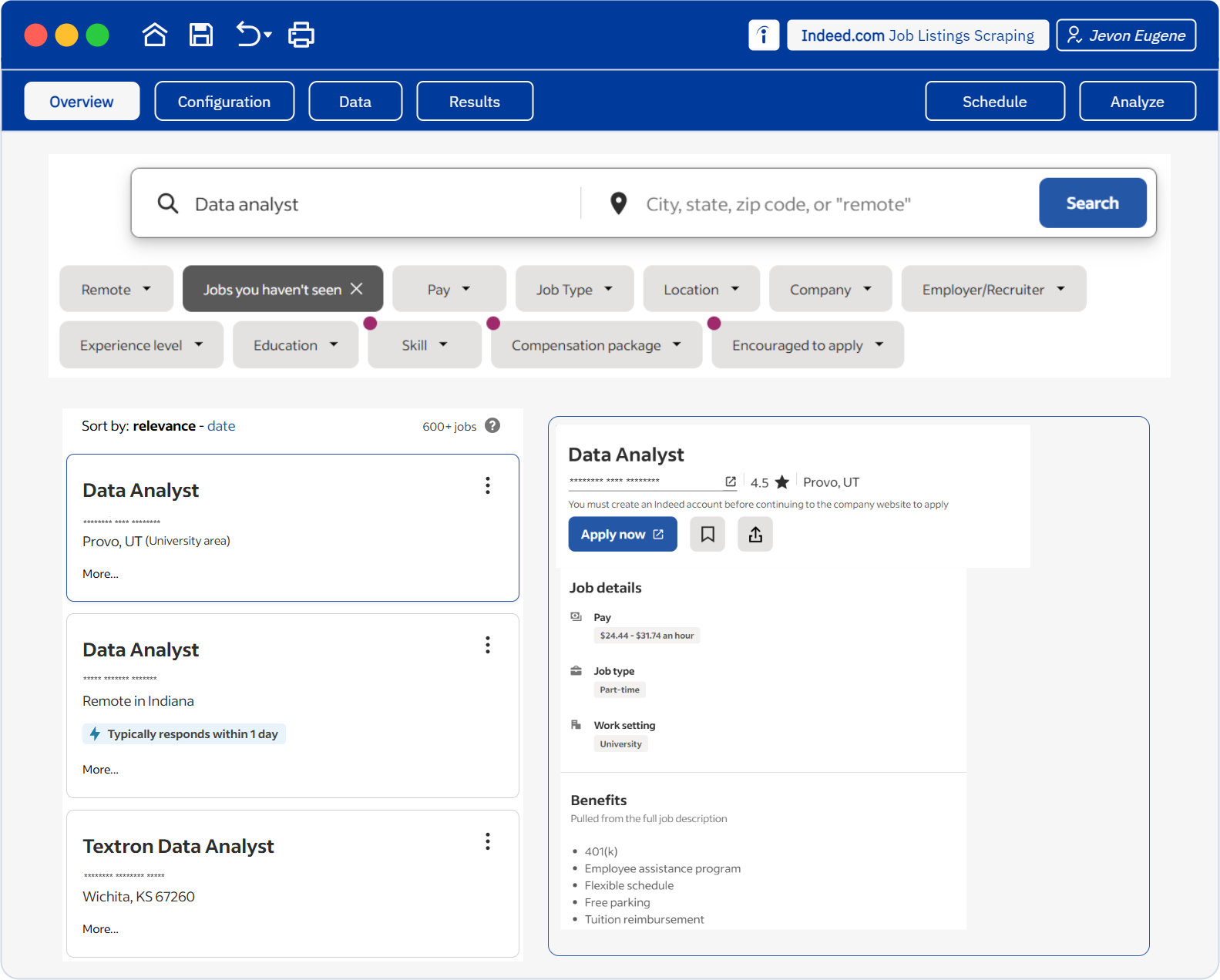Click the red macOS close window button
1220x980 pixels.
click(x=36, y=35)
